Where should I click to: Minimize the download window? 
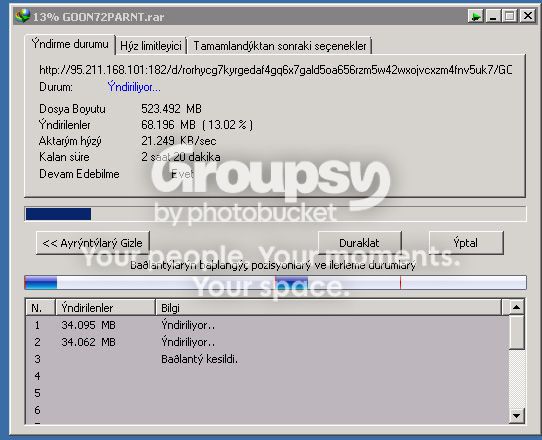click(493, 16)
